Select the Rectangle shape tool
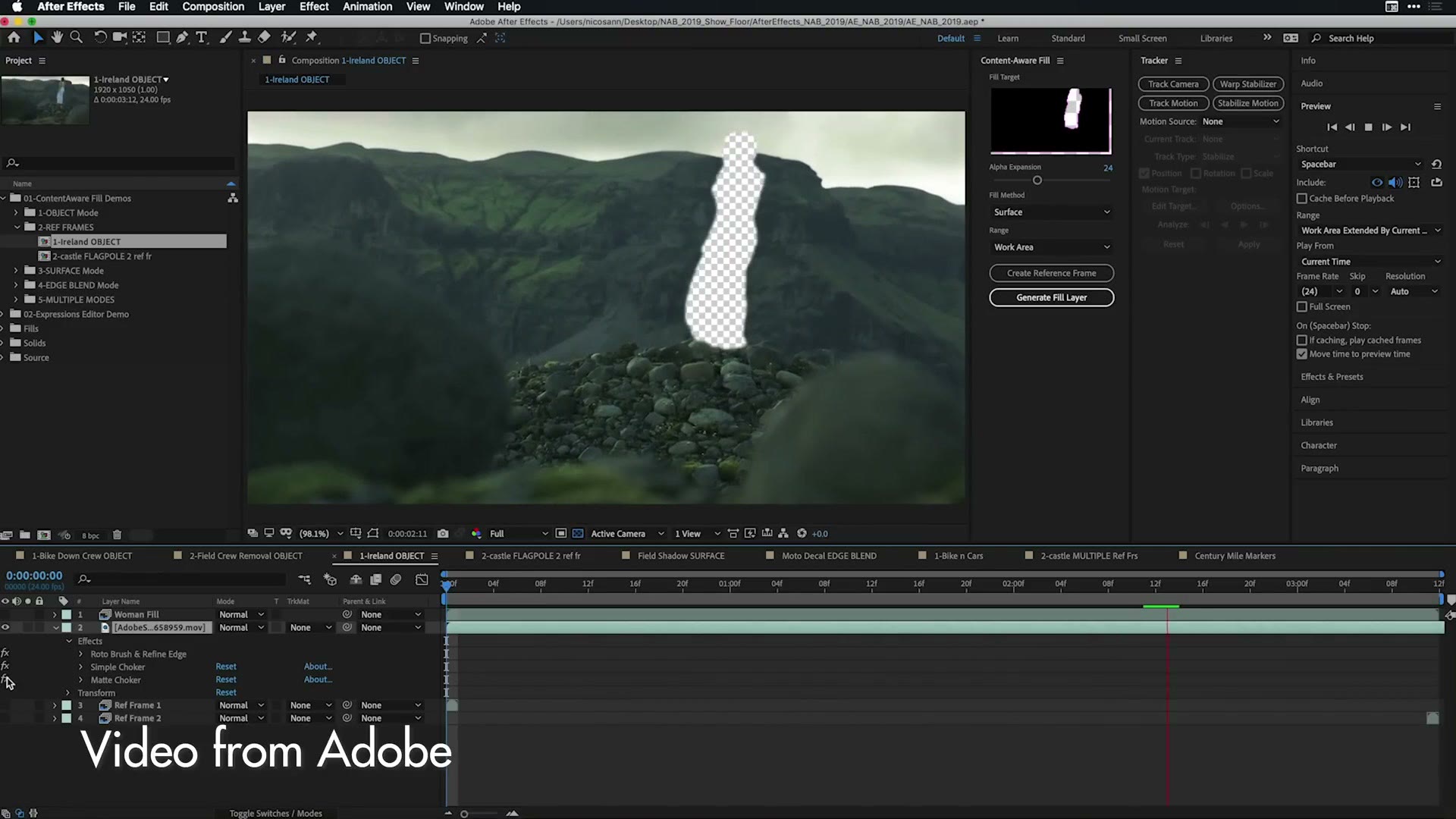Image resolution: width=1456 pixels, height=819 pixels. [x=162, y=37]
